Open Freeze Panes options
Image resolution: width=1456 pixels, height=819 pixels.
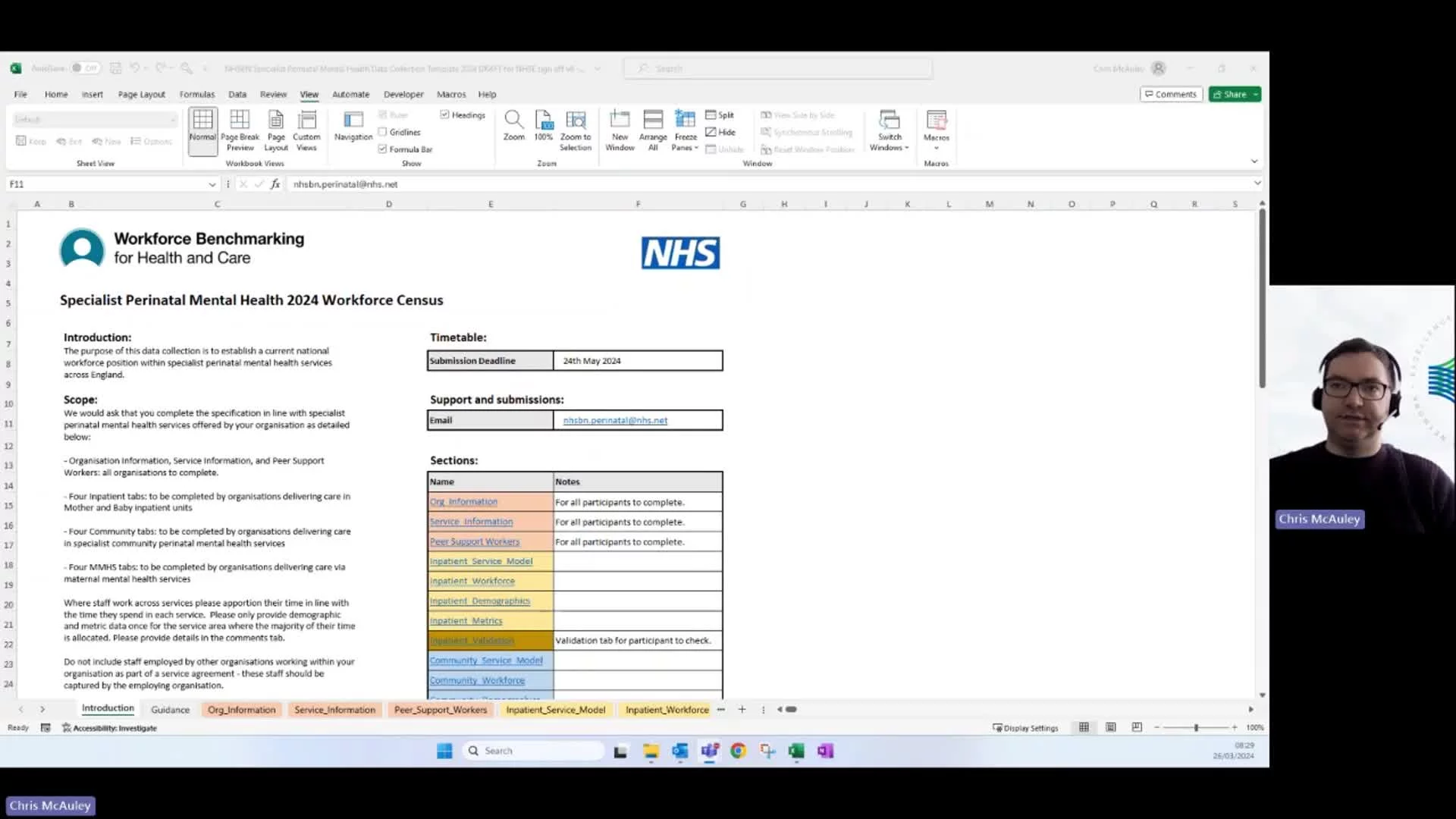(x=685, y=130)
